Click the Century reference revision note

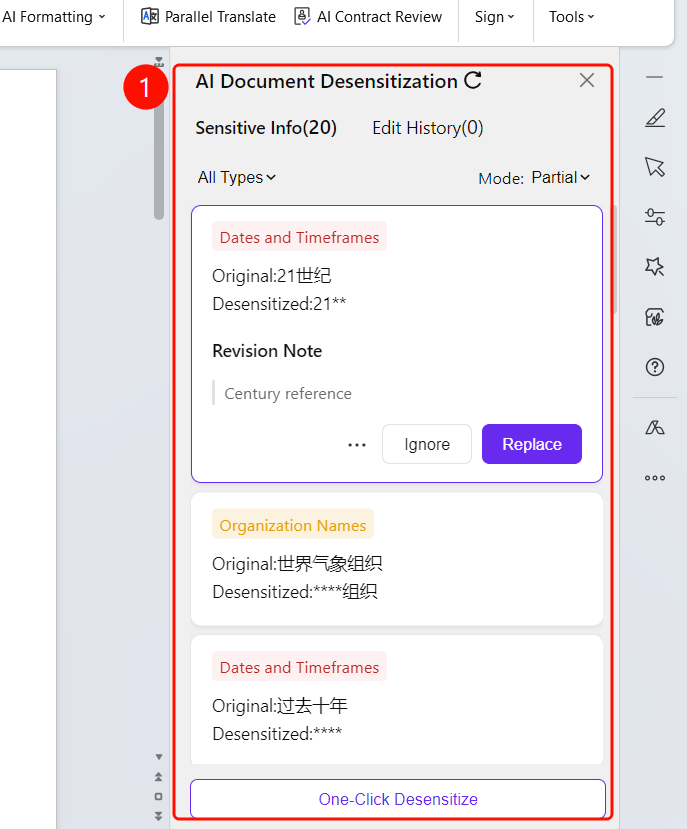coord(288,393)
